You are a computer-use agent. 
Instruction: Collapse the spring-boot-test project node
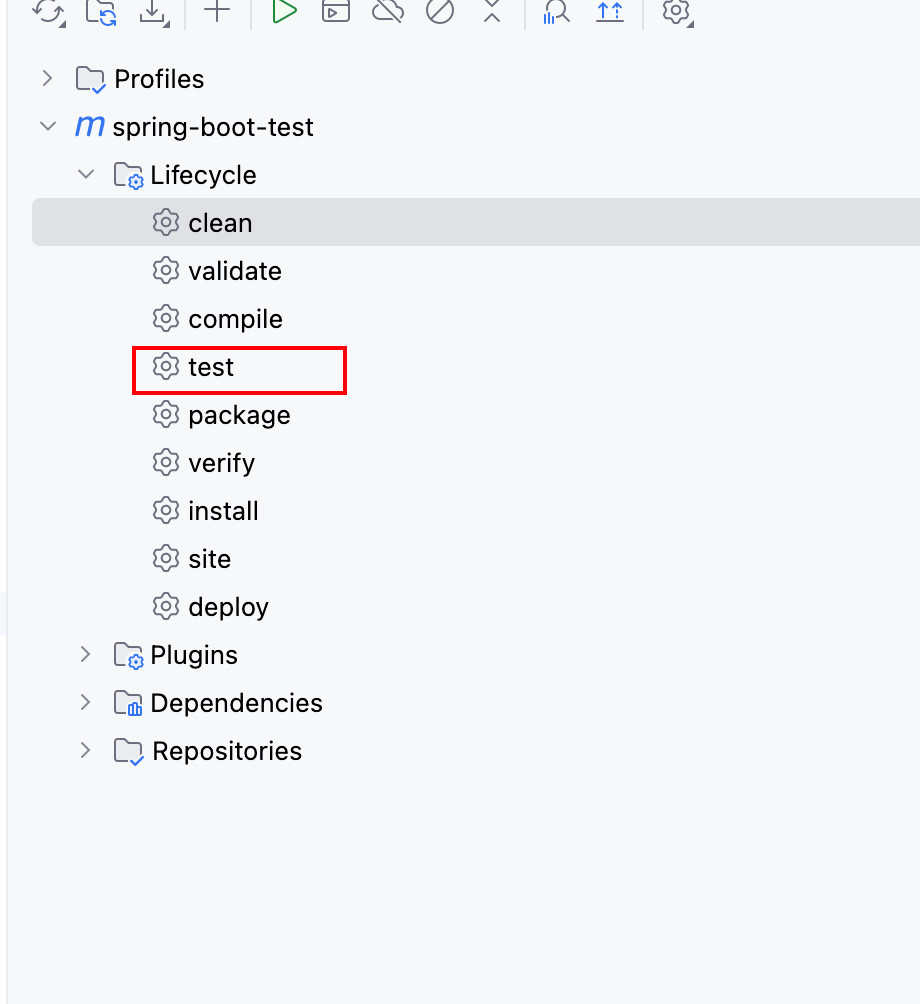(47, 127)
